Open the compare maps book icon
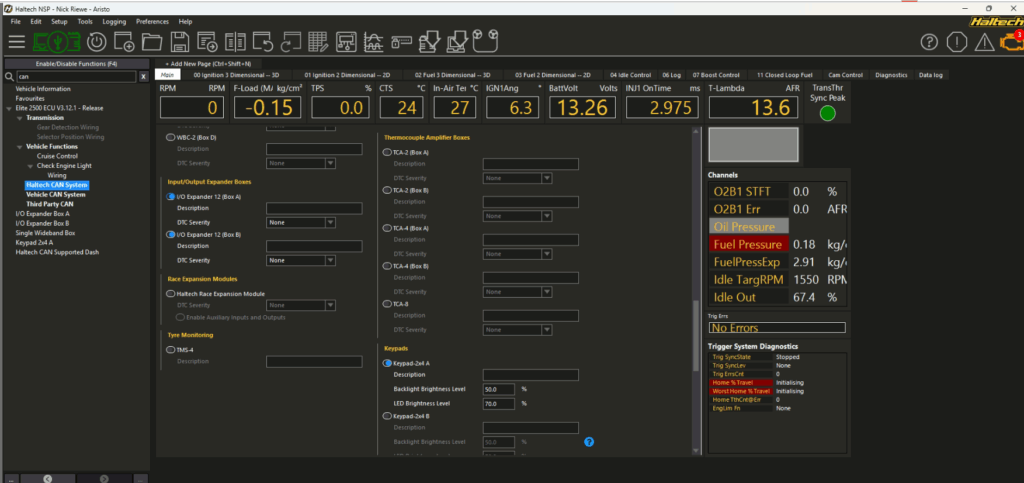This screenshot has height=483, width=1024. pos(235,42)
